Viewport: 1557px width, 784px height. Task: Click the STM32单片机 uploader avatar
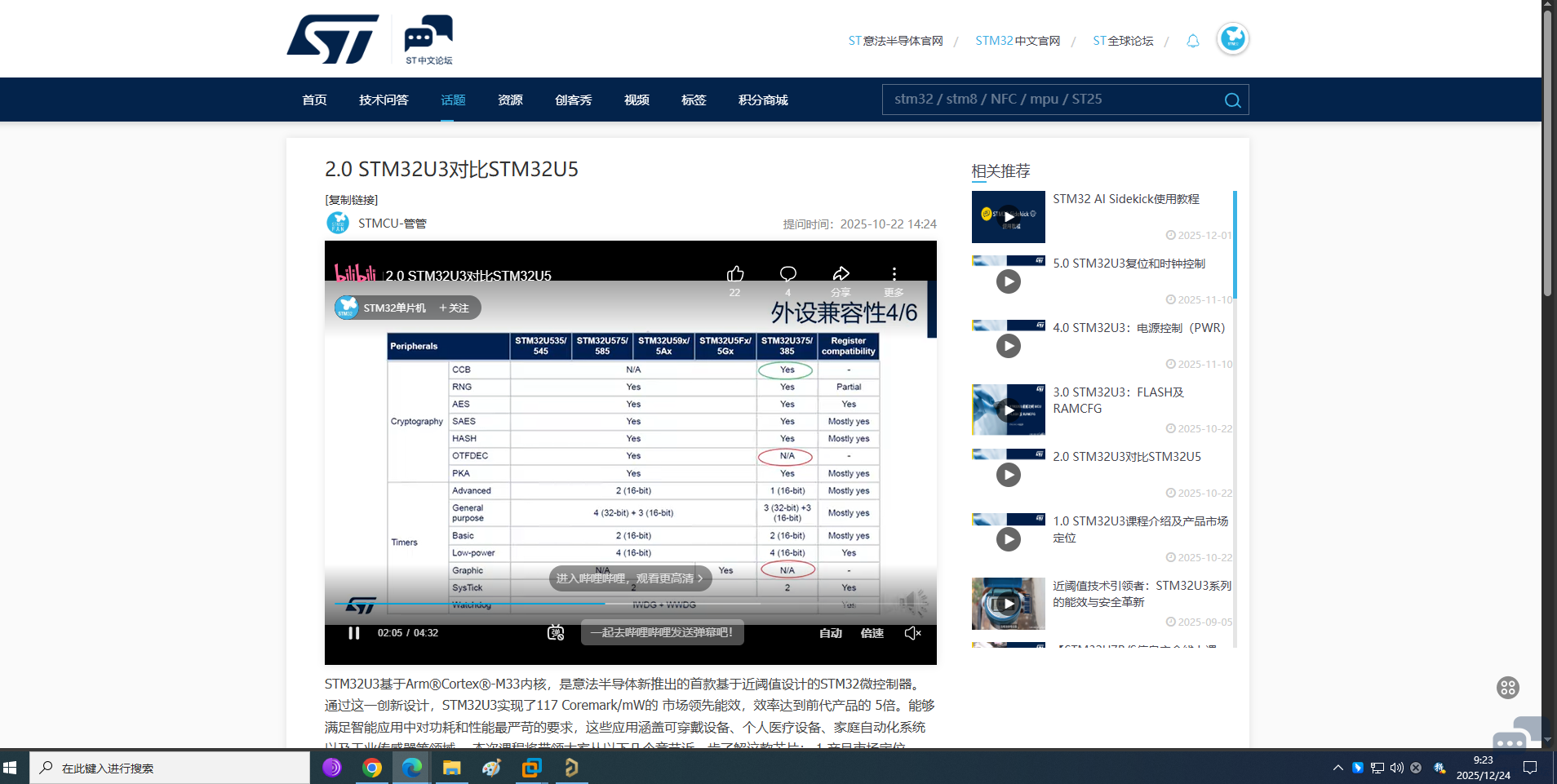pyautogui.click(x=347, y=308)
